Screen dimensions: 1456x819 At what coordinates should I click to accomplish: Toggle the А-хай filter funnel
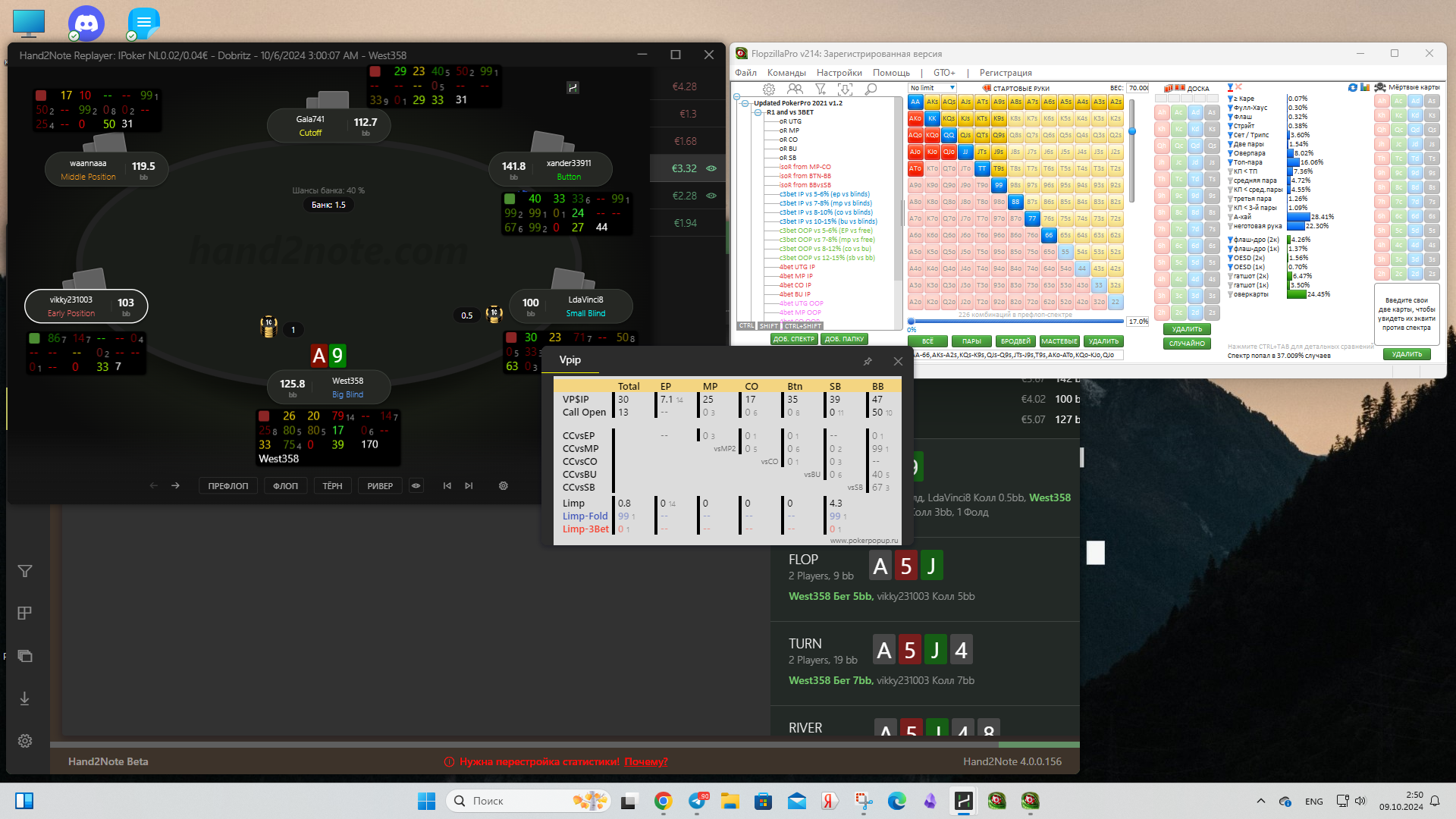point(1230,217)
